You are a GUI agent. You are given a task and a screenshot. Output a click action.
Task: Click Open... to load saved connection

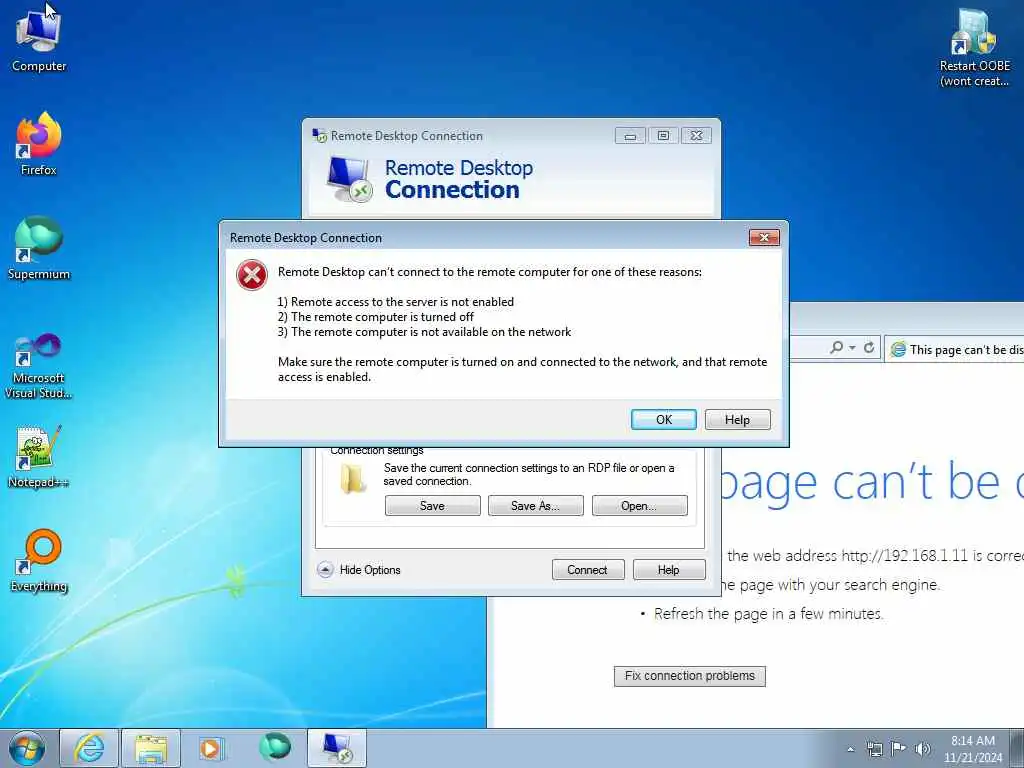[x=639, y=505]
